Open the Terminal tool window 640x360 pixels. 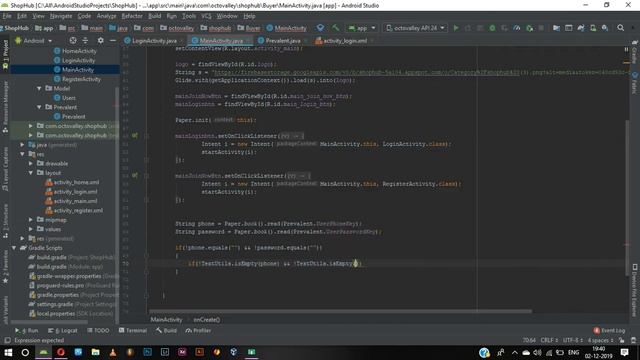pyautogui.click(x=133, y=330)
